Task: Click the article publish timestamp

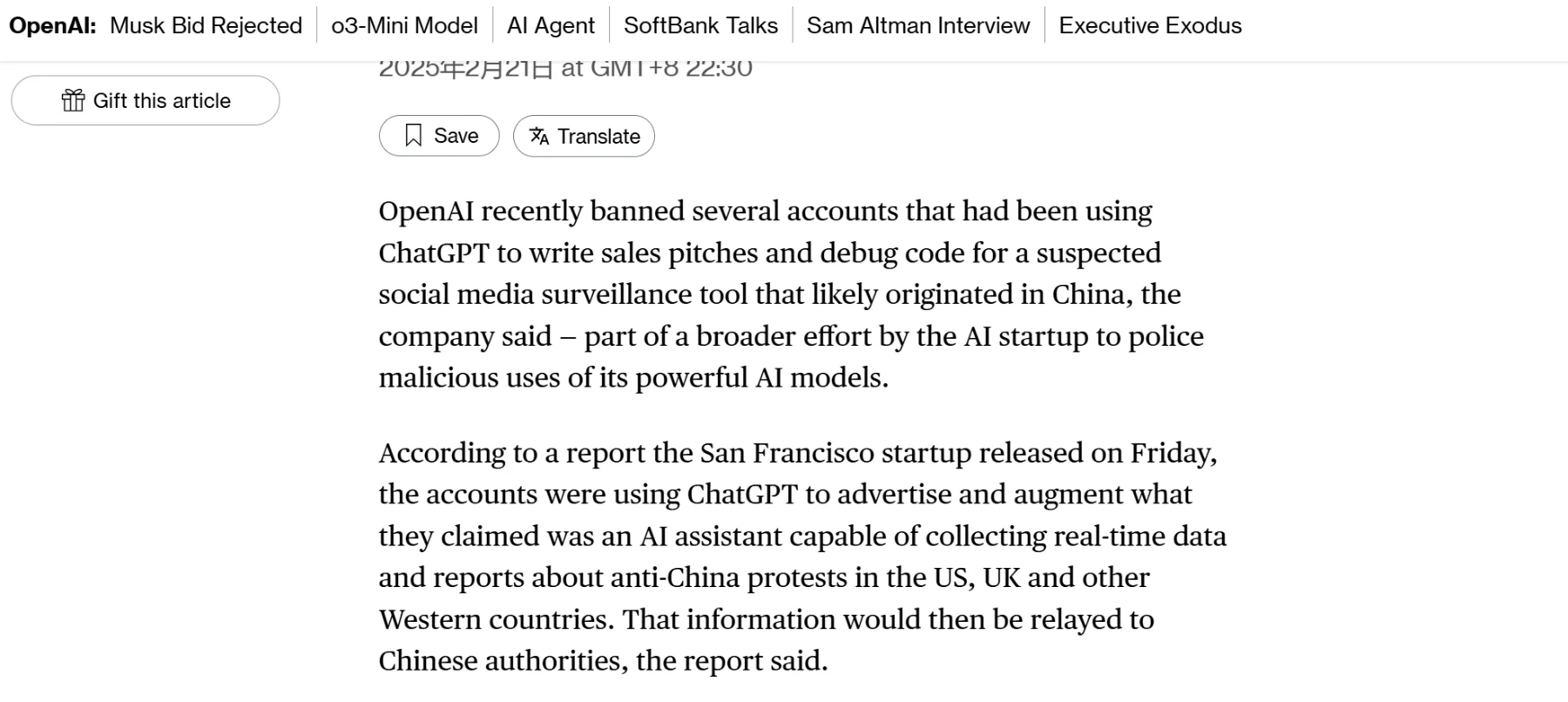Action: pos(565,68)
